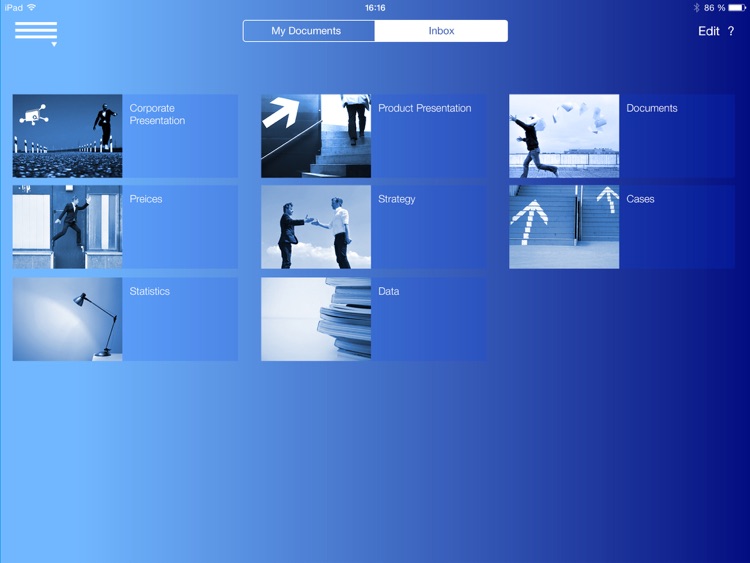Open the Data stacked-books thumbnail

tap(316, 319)
